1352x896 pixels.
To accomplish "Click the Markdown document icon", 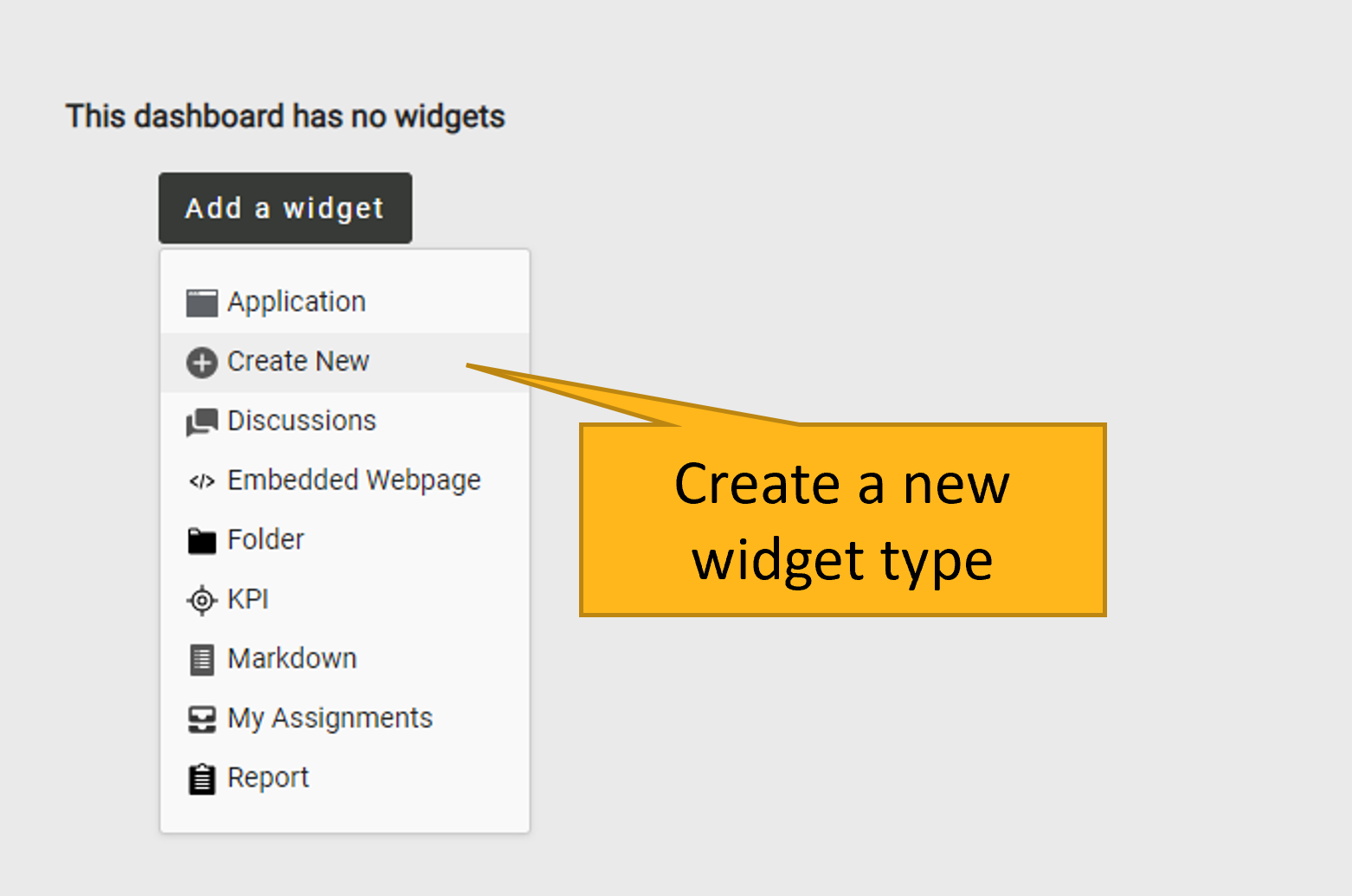I will (202, 660).
